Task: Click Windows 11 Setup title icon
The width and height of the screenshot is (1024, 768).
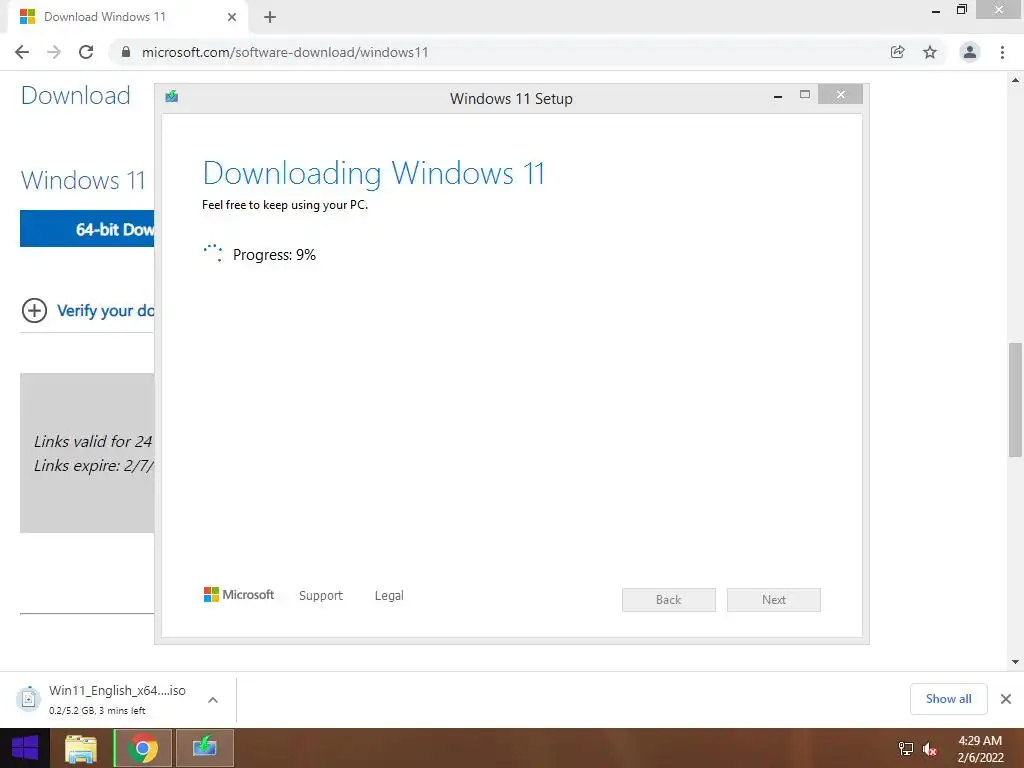Action: tap(172, 97)
